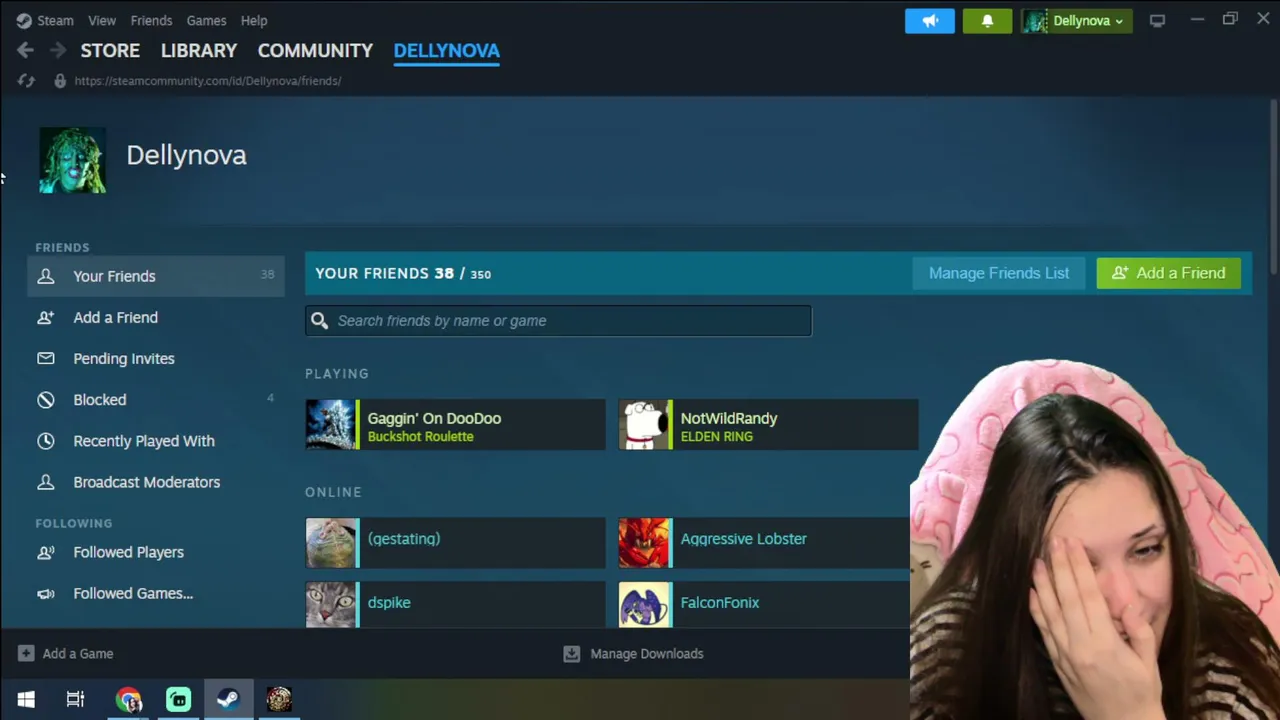This screenshot has width=1280, height=720.
Task: Open dspike friend card
Action: click(x=455, y=605)
